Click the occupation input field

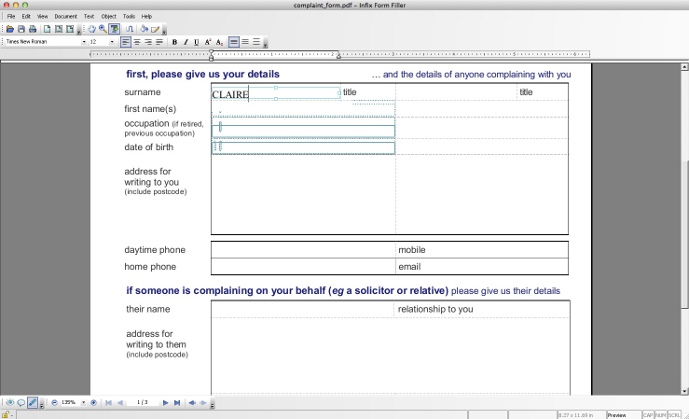(x=303, y=131)
